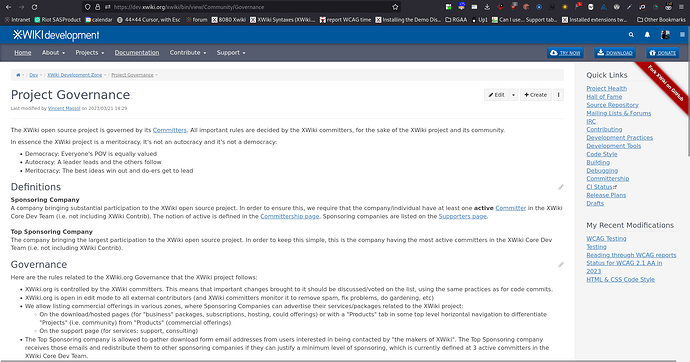The height and width of the screenshot is (362, 690).
Task: Open the calendar bookmark
Action: coord(99,20)
